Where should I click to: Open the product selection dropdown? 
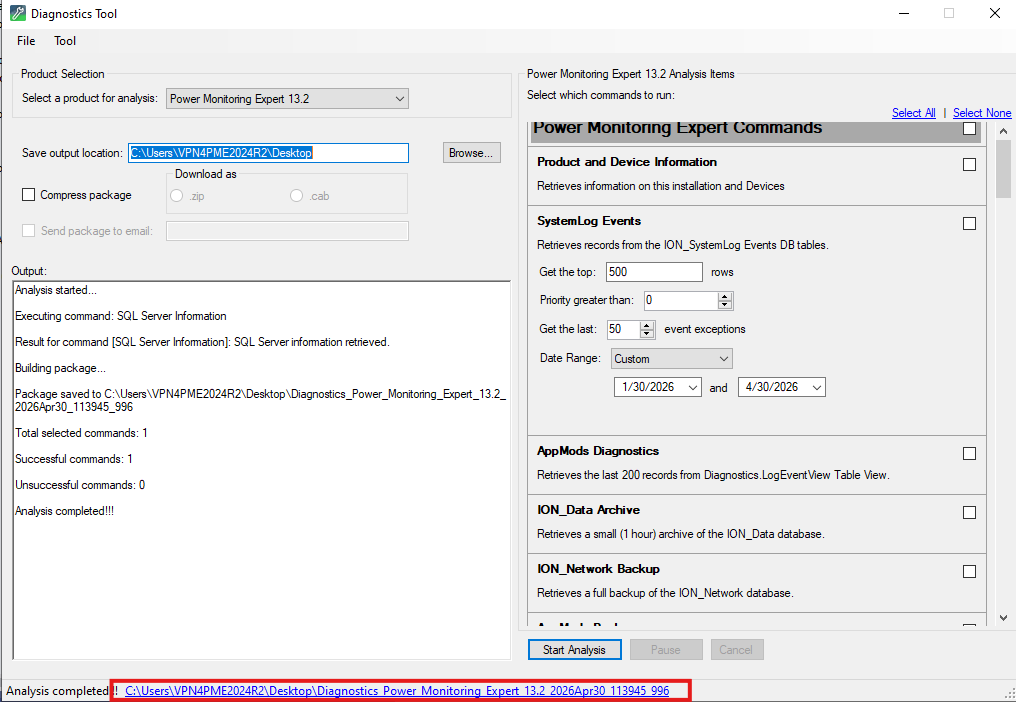[287, 98]
